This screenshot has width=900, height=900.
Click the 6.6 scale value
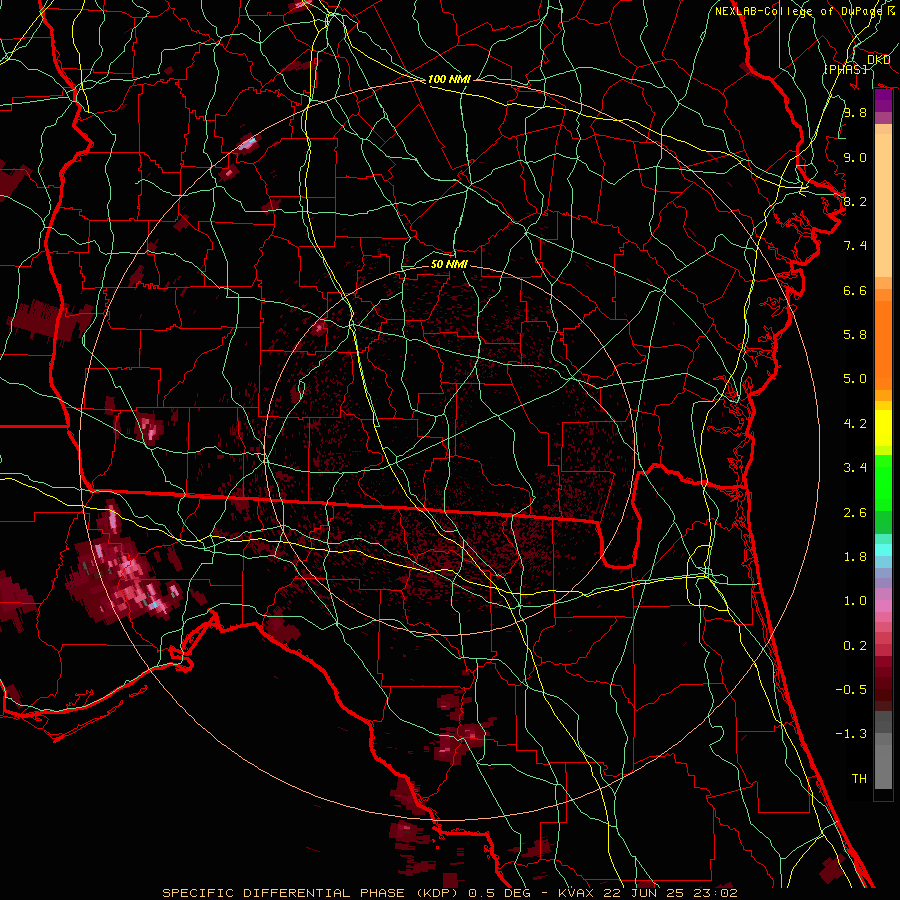(x=855, y=290)
